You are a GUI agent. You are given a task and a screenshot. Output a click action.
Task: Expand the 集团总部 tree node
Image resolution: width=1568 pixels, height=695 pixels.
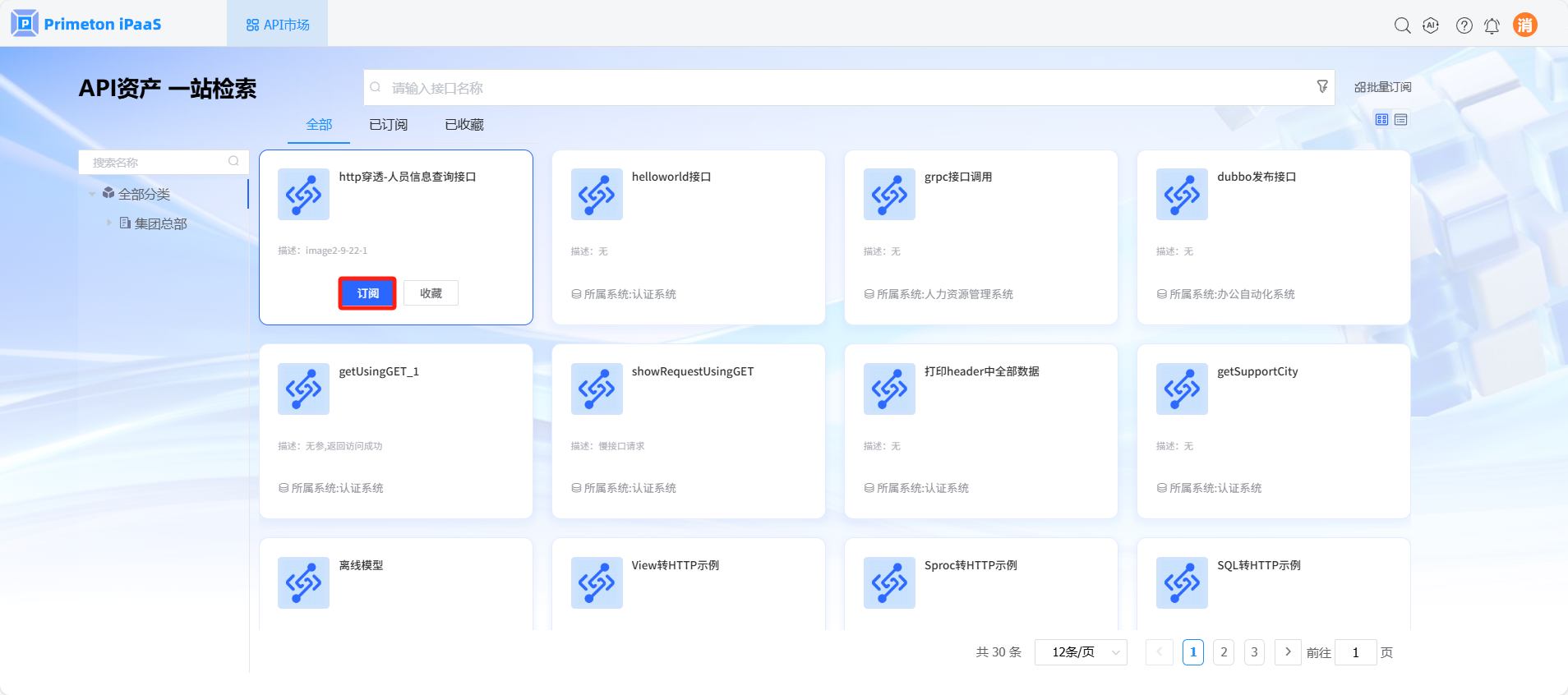pos(108,223)
